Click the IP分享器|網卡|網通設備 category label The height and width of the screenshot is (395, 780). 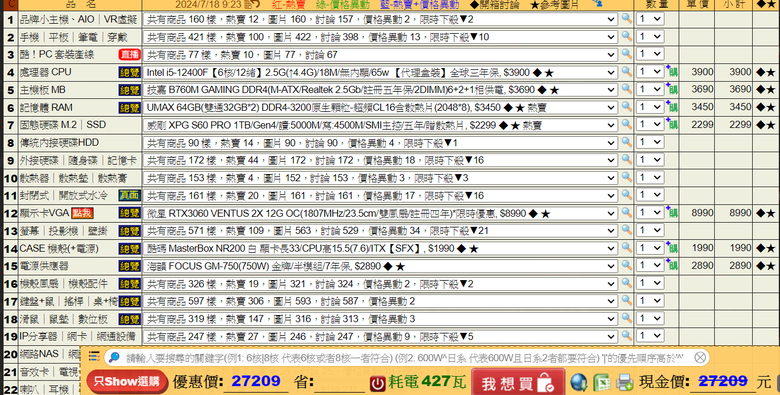77,336
